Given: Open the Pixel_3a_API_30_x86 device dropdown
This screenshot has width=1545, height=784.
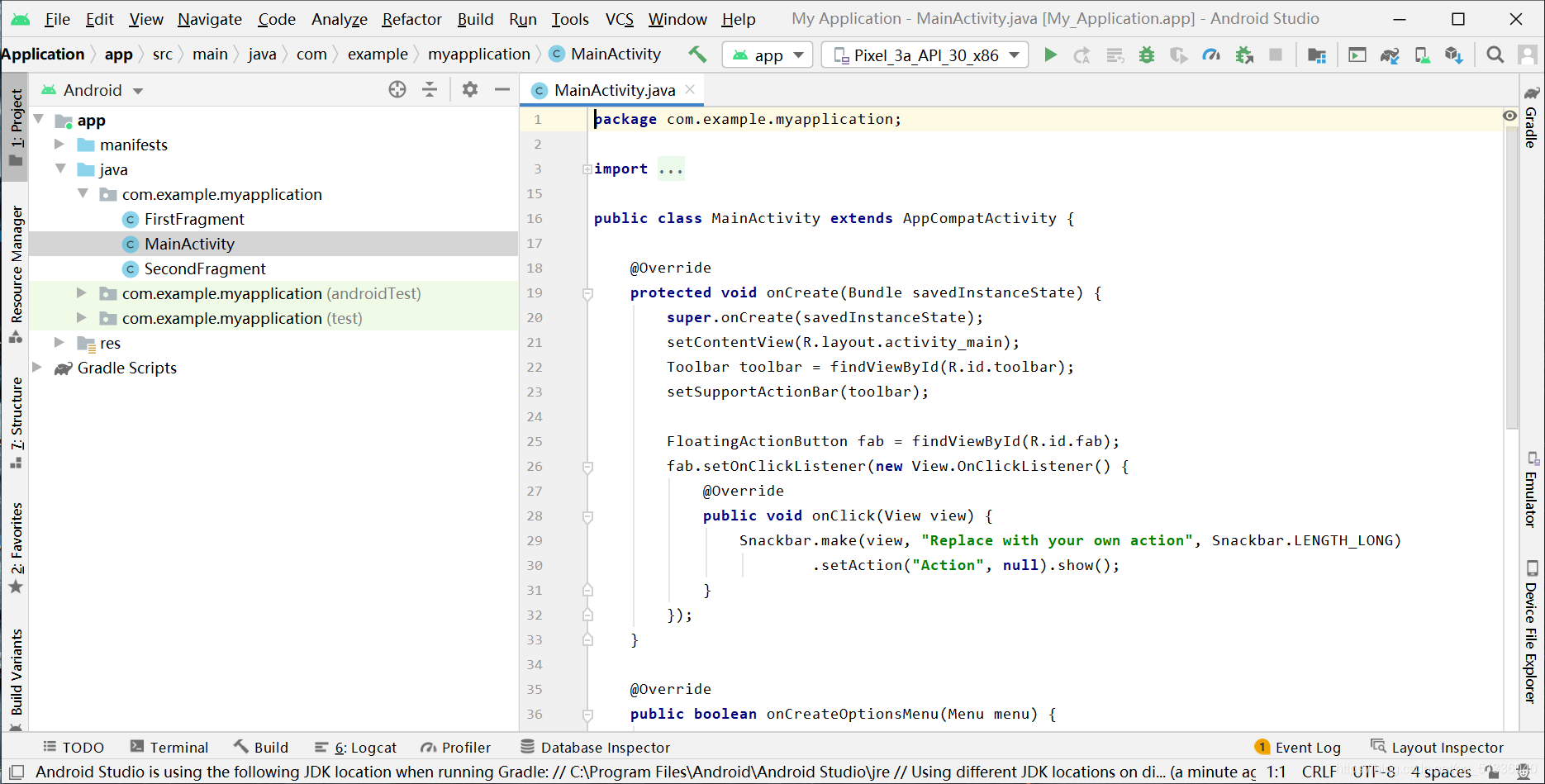Looking at the screenshot, I should click(925, 55).
